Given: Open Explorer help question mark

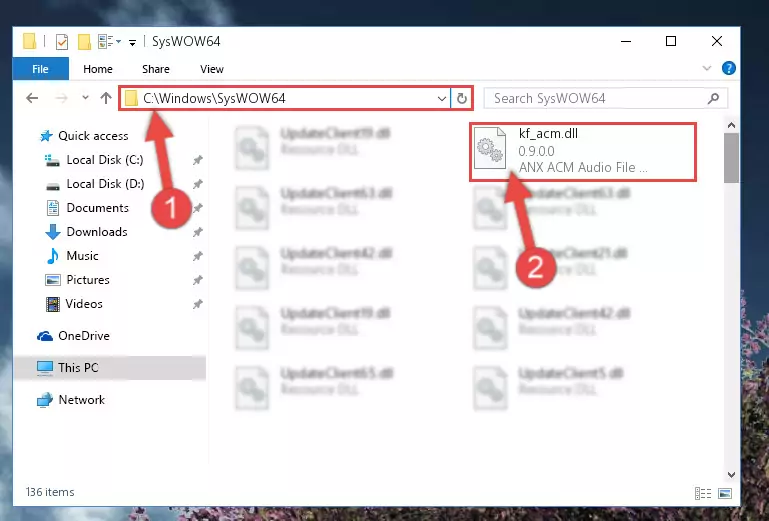Looking at the screenshot, I should (x=729, y=68).
